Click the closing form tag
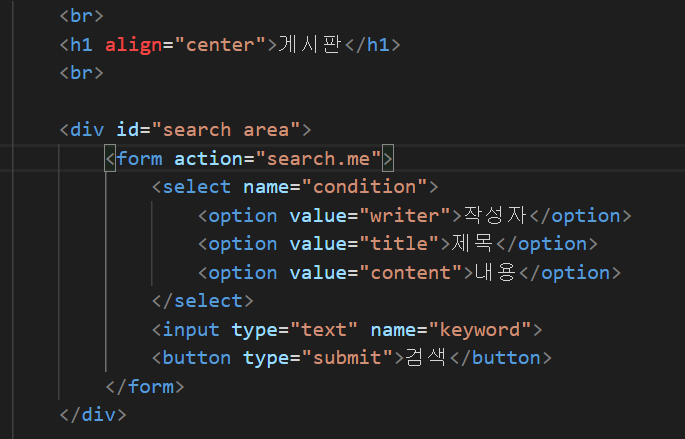 tap(145, 387)
